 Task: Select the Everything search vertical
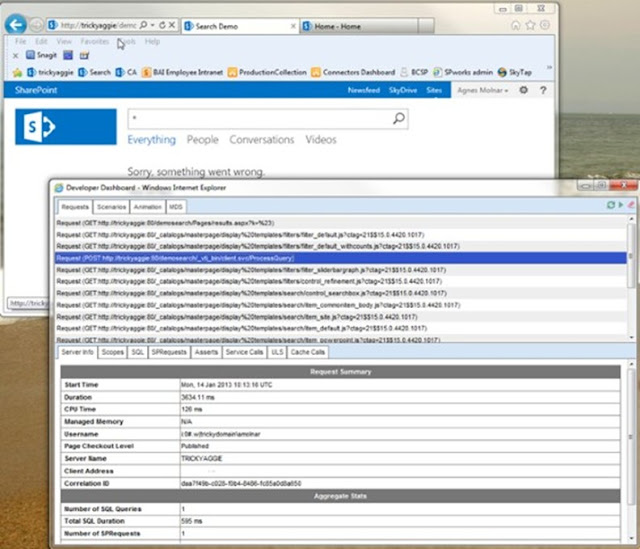pos(151,140)
